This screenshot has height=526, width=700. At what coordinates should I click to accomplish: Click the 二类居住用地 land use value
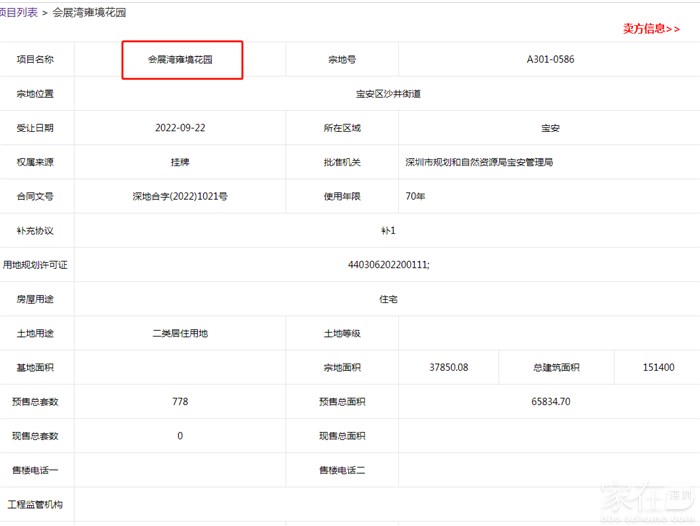[x=180, y=334]
